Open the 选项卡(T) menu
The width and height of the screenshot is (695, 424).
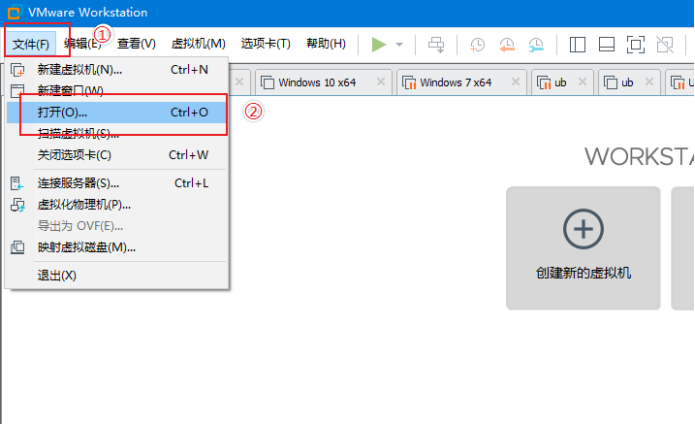coord(266,43)
